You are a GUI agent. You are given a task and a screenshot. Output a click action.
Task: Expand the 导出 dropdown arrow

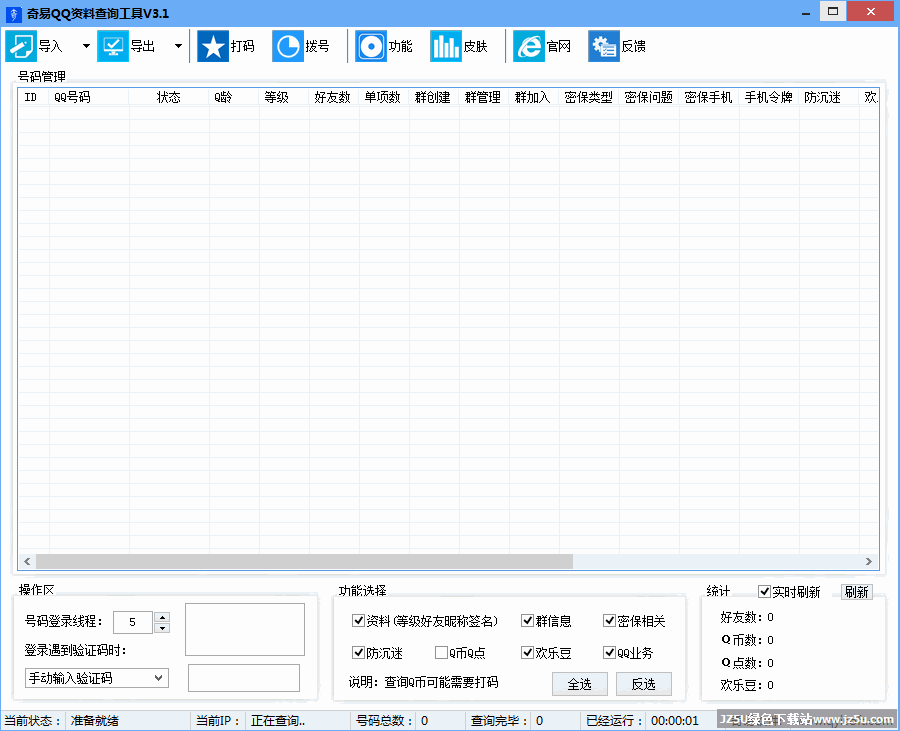[x=179, y=46]
